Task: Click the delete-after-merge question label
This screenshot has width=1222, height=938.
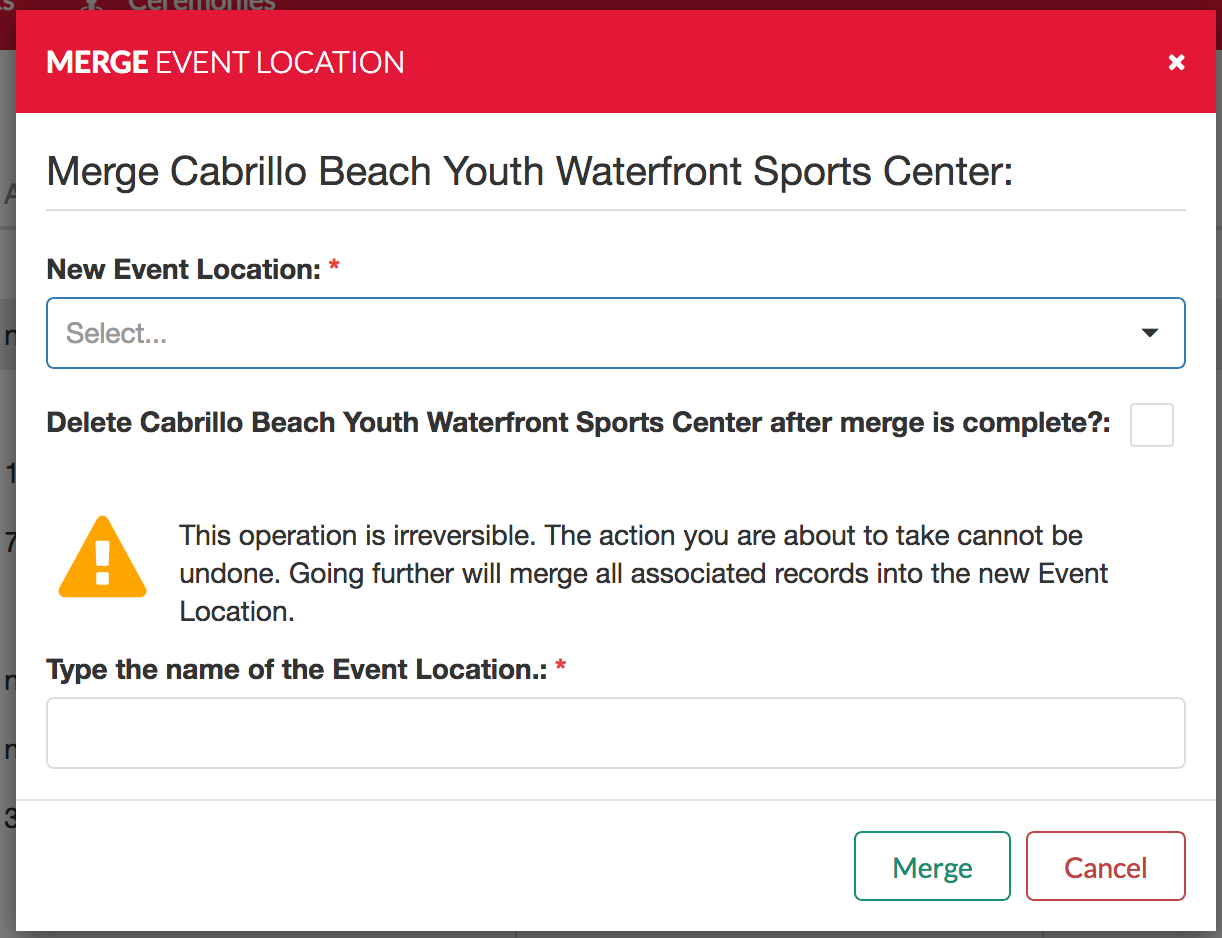Action: (x=578, y=423)
